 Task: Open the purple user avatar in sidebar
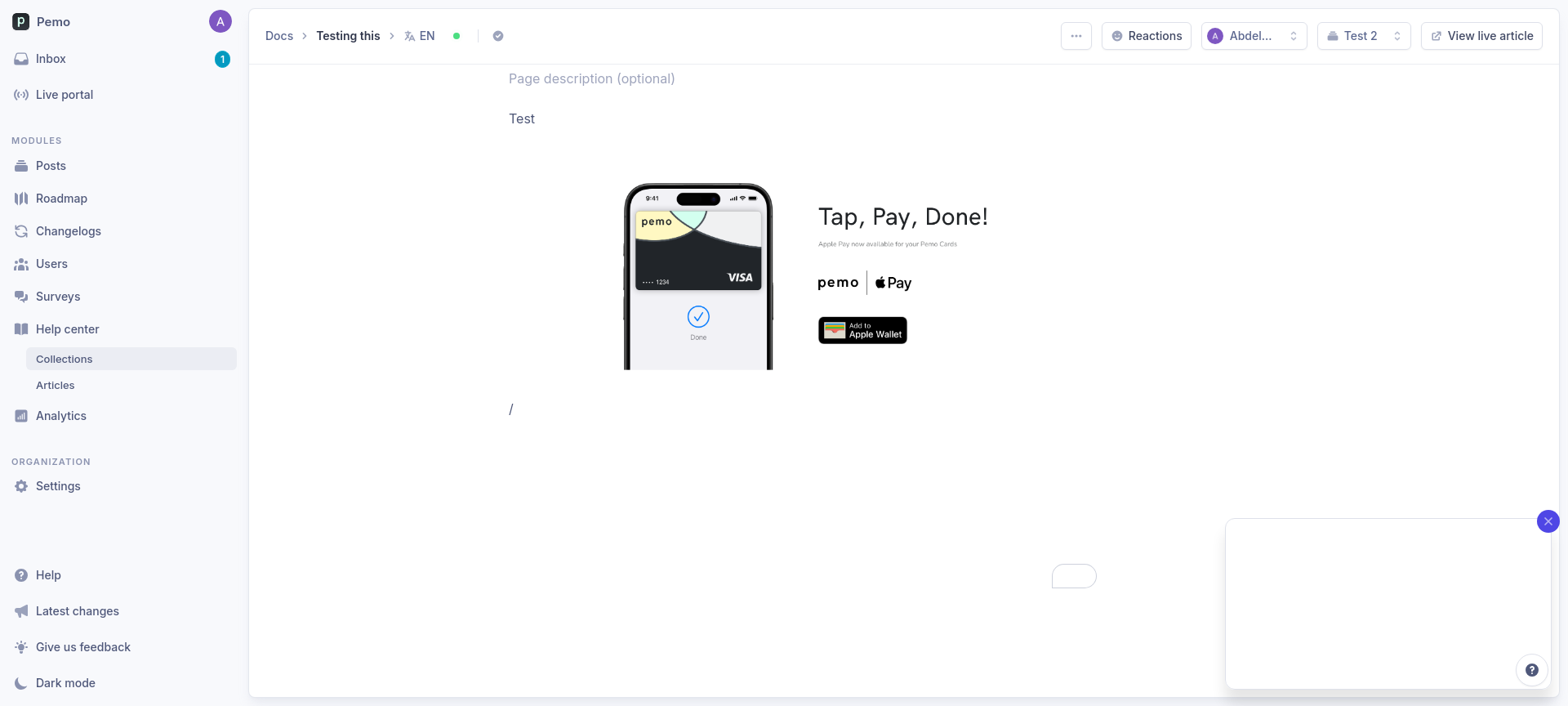coord(220,22)
